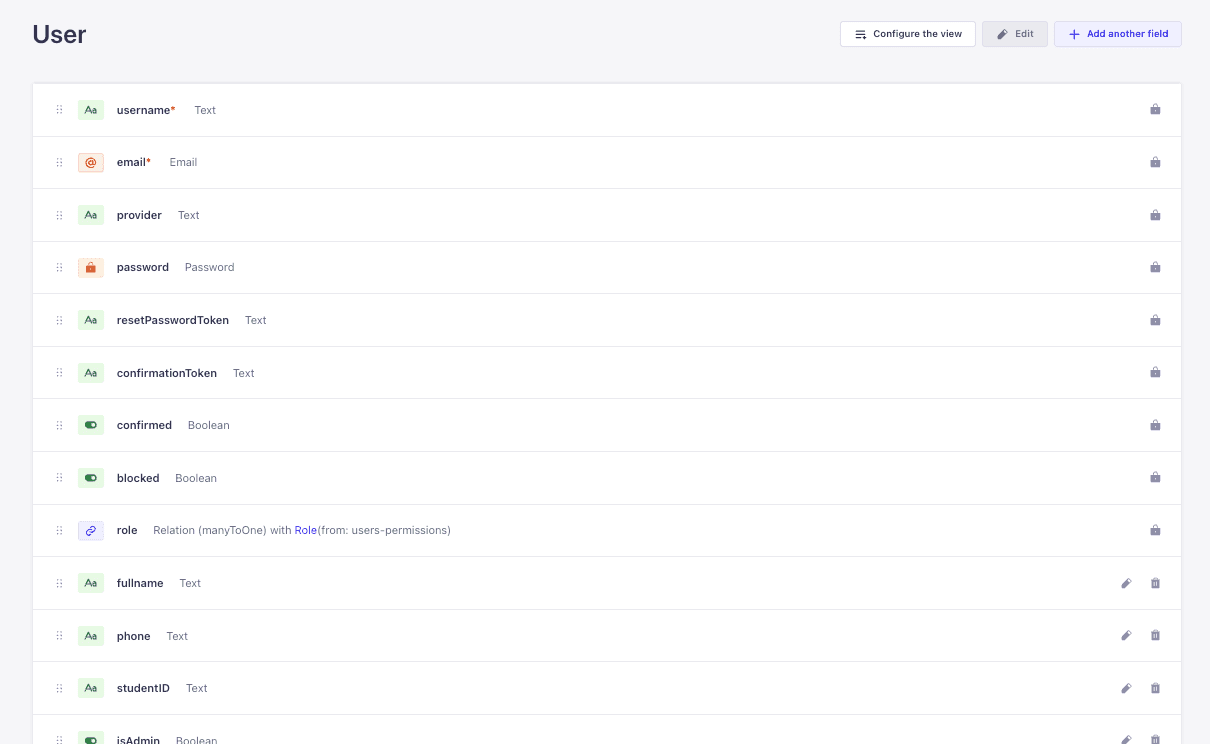
Task: Click the role relation link icon
Action: tap(91, 530)
